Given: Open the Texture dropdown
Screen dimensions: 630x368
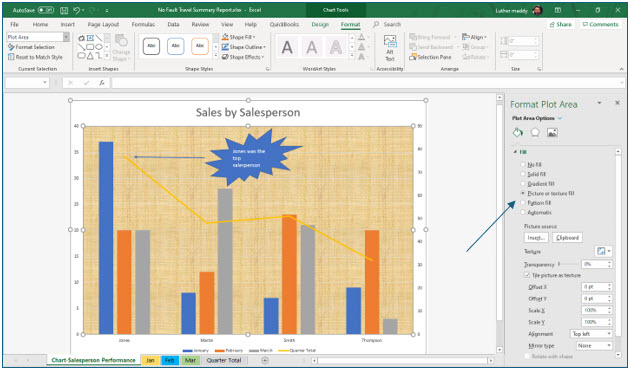Looking at the screenshot, I should tap(603, 251).
